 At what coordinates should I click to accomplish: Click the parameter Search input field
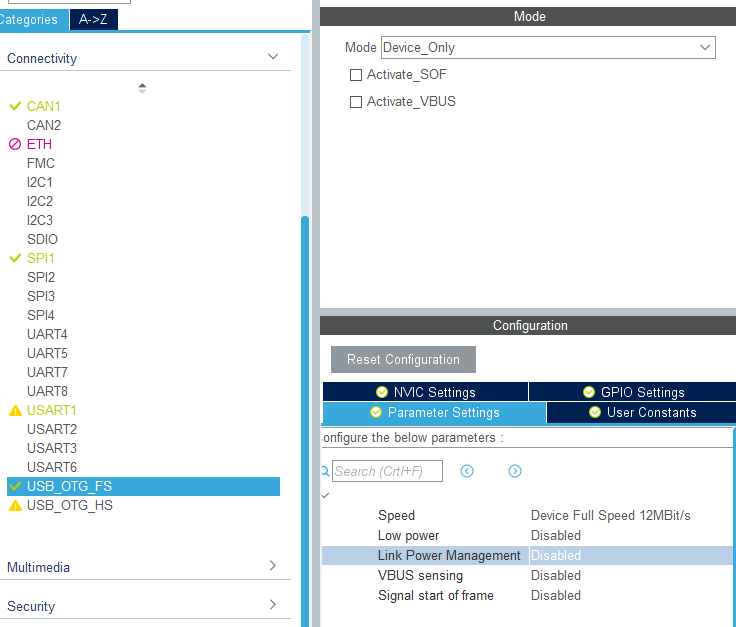(x=387, y=471)
